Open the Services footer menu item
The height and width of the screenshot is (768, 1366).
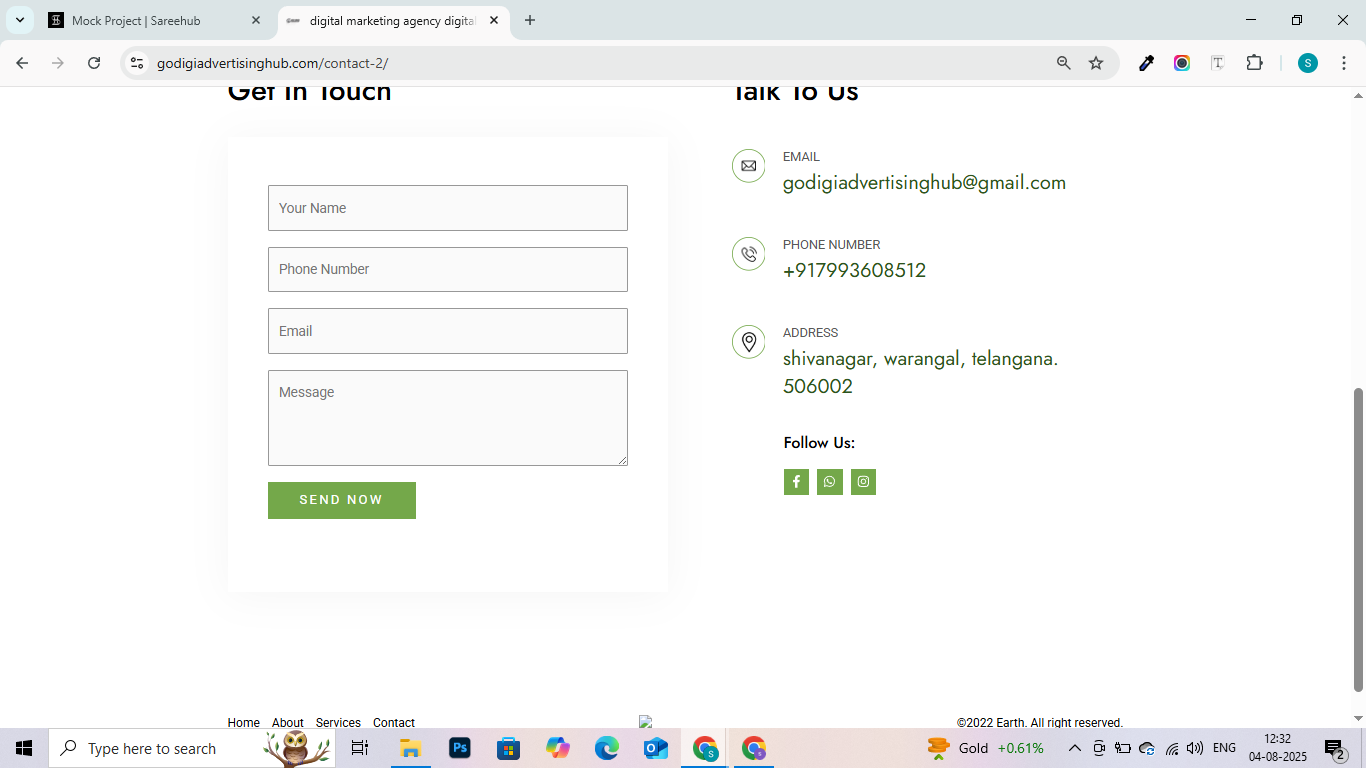(338, 722)
